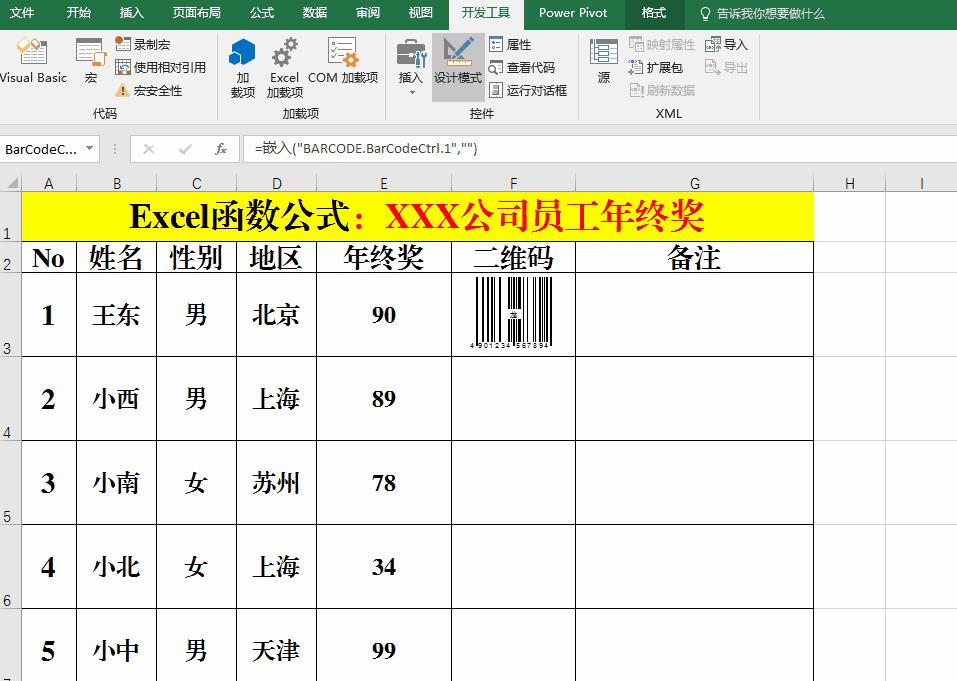The height and width of the screenshot is (681, 957).
Task: Click the formula bar with 嵌入 formula
Action: [x=599, y=149]
